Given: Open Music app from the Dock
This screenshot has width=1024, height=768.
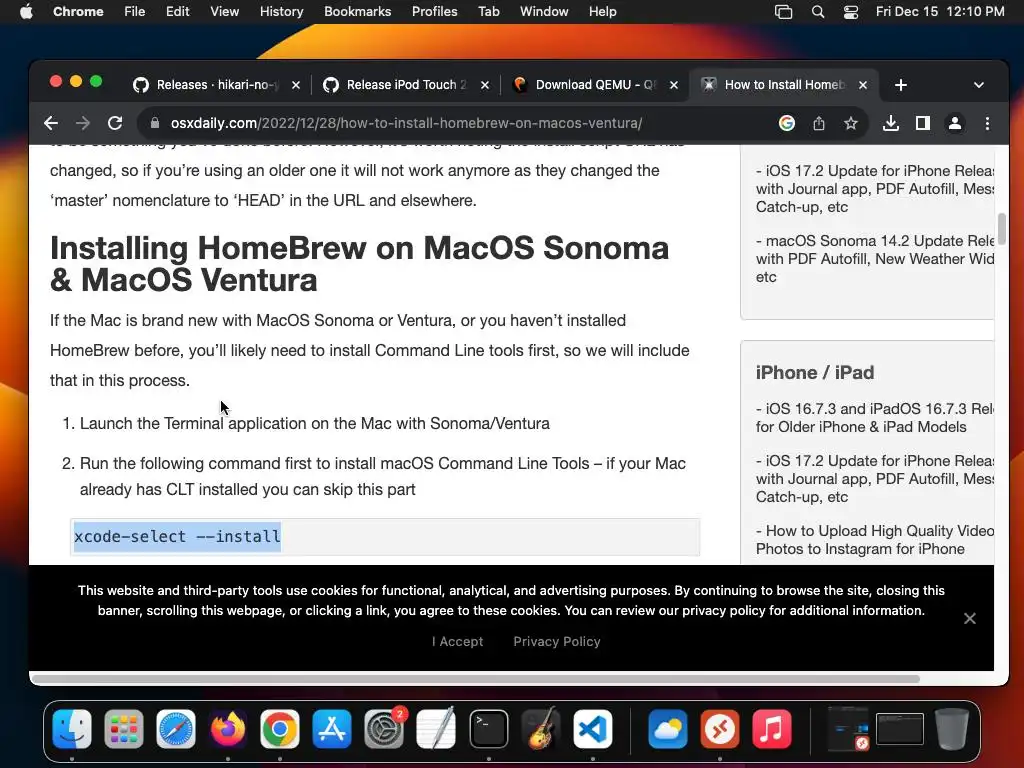Looking at the screenshot, I should pos(771,729).
